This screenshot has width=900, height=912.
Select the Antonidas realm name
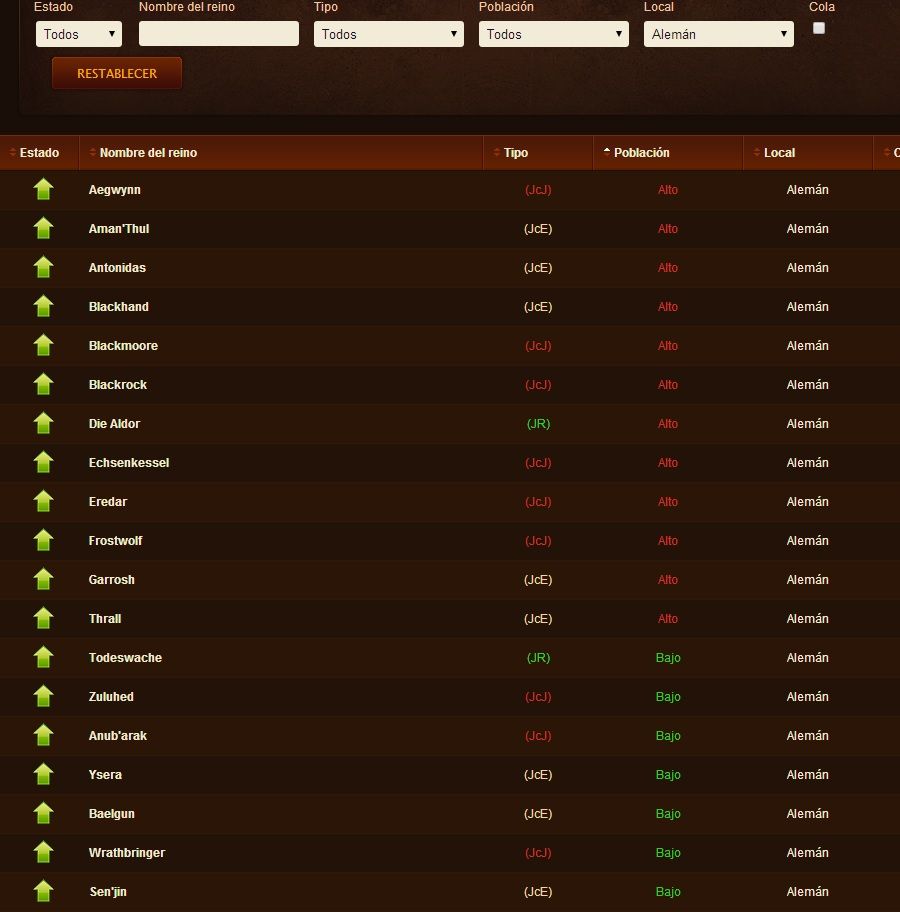tap(117, 268)
